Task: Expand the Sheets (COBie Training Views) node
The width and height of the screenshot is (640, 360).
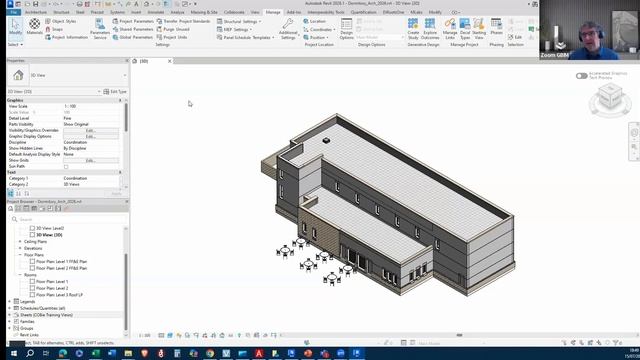Action: [10, 315]
